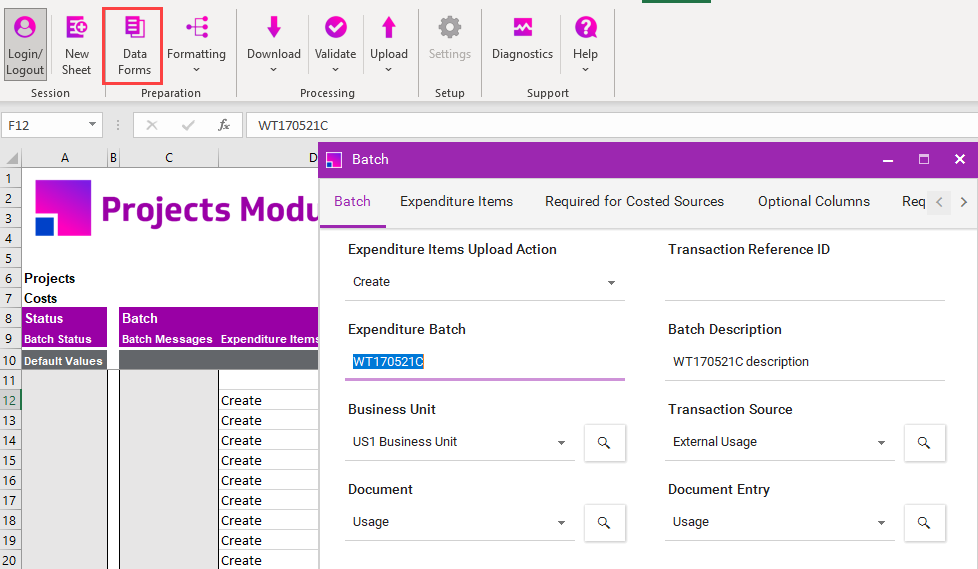This screenshot has width=978, height=569.
Task: Expand the Business Unit dropdown
Action: click(561, 442)
